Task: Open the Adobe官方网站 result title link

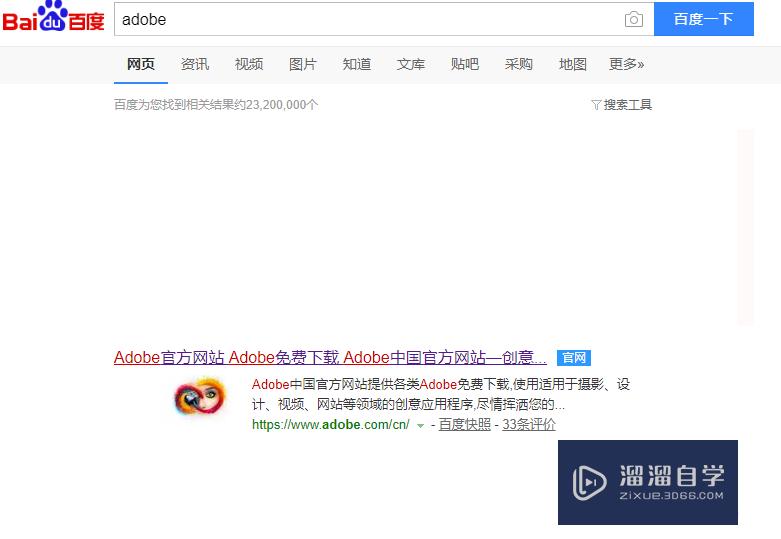Action: pos(330,357)
